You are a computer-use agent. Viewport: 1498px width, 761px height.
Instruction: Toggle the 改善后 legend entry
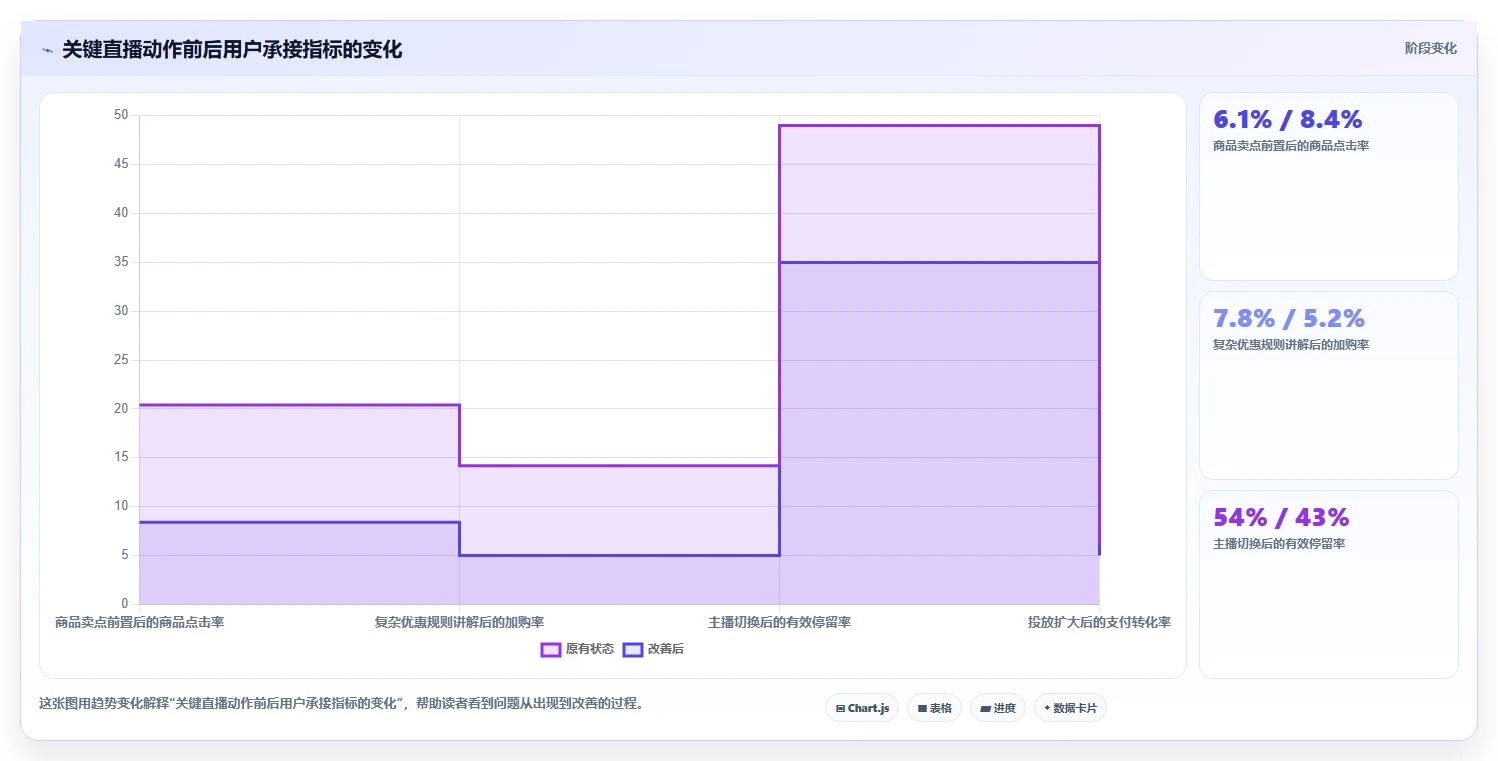tap(653, 649)
